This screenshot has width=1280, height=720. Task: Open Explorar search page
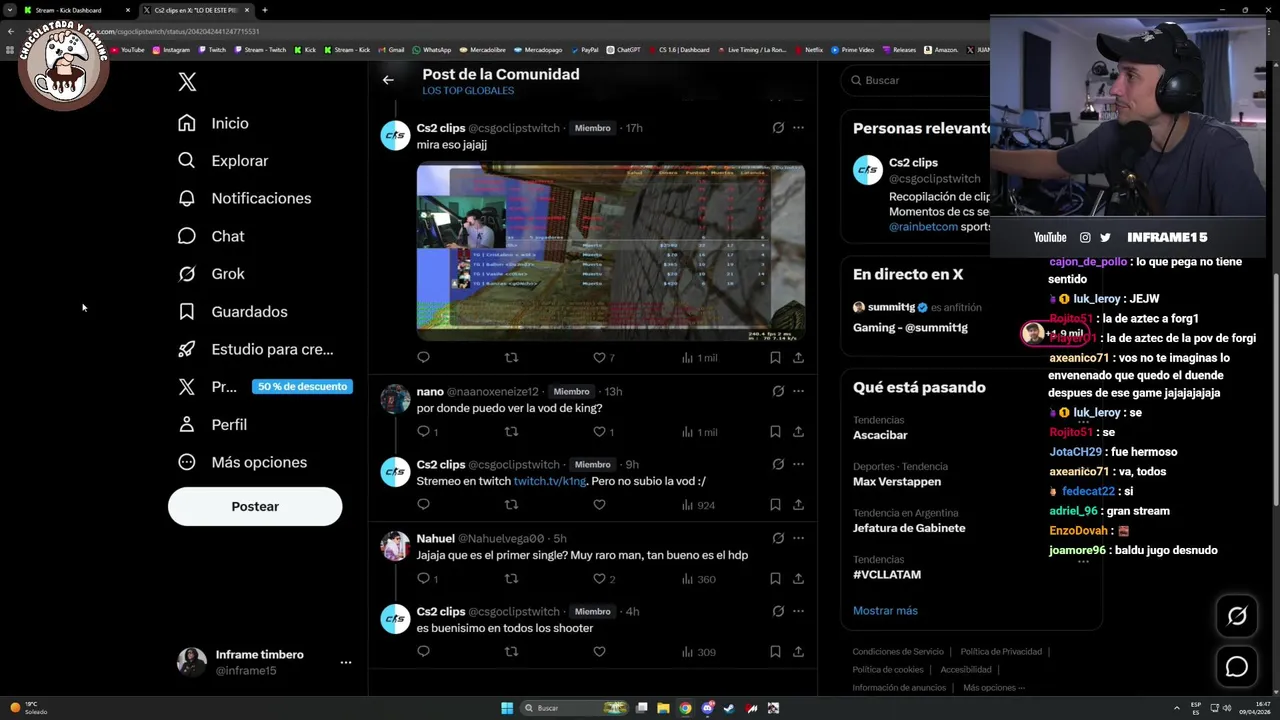(223, 161)
